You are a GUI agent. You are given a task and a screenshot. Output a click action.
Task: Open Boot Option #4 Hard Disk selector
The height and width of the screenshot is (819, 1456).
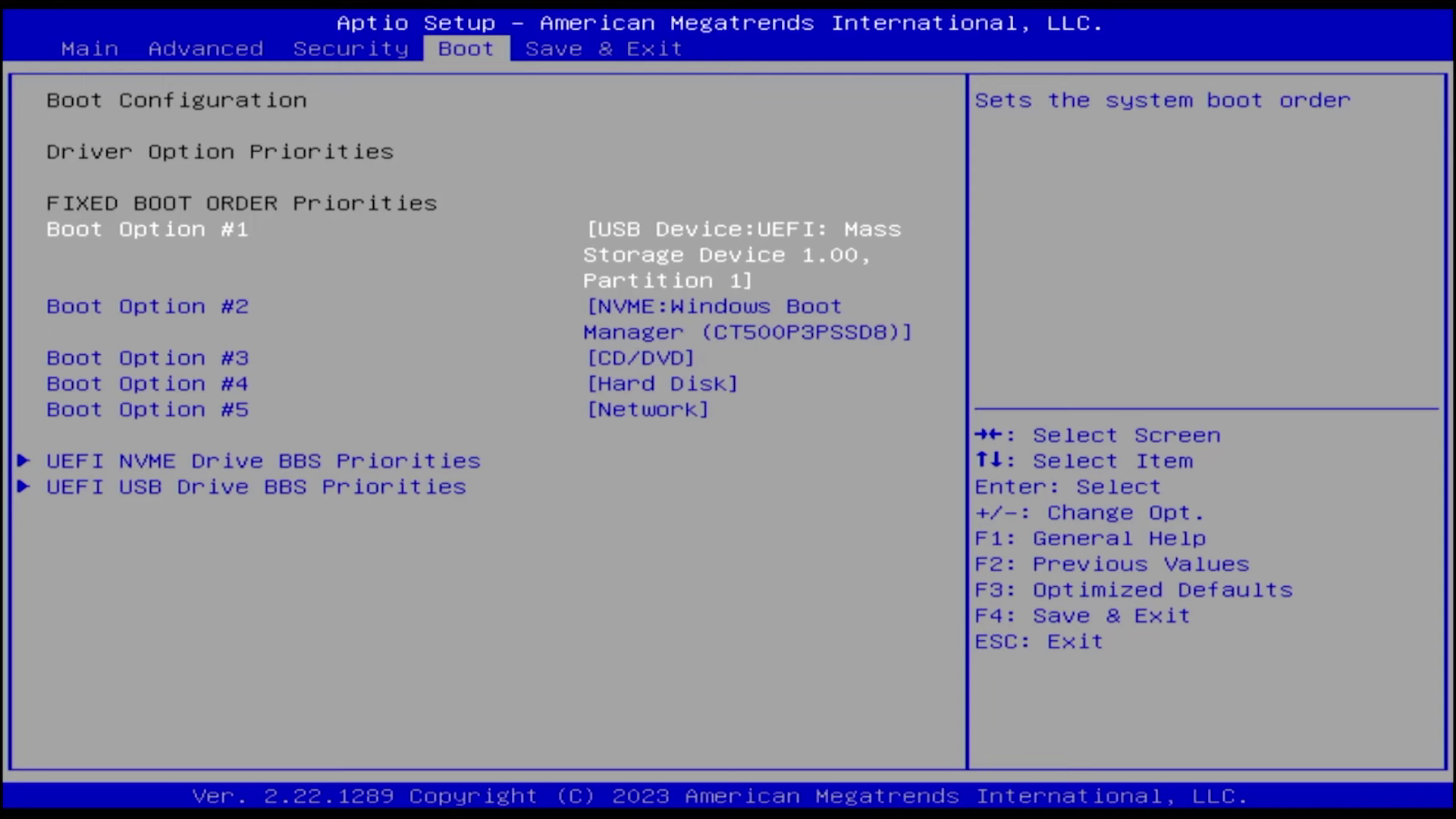point(148,383)
